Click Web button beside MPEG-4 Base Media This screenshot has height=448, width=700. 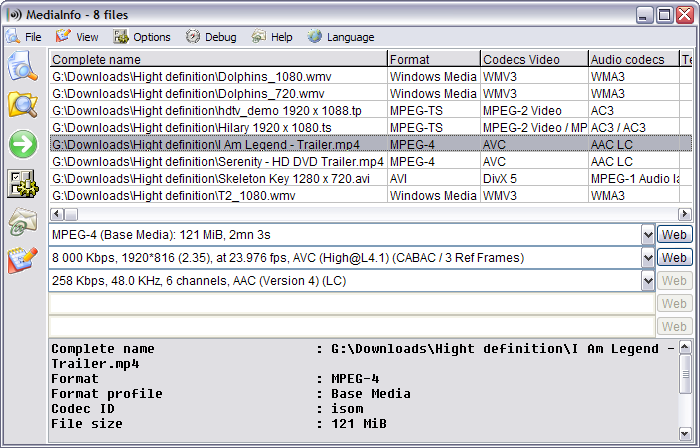(674, 235)
